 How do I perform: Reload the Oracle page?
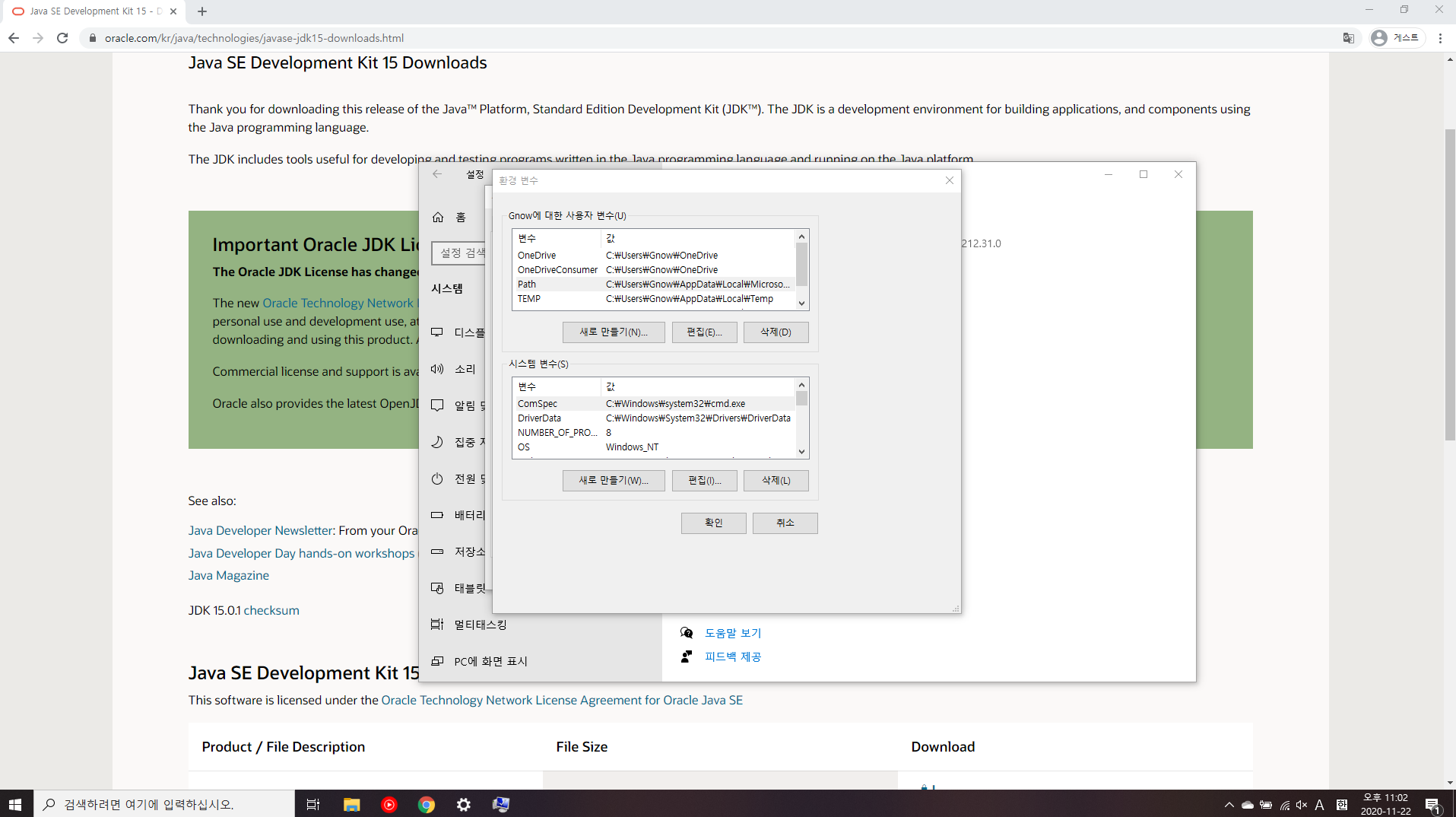pos(62,38)
